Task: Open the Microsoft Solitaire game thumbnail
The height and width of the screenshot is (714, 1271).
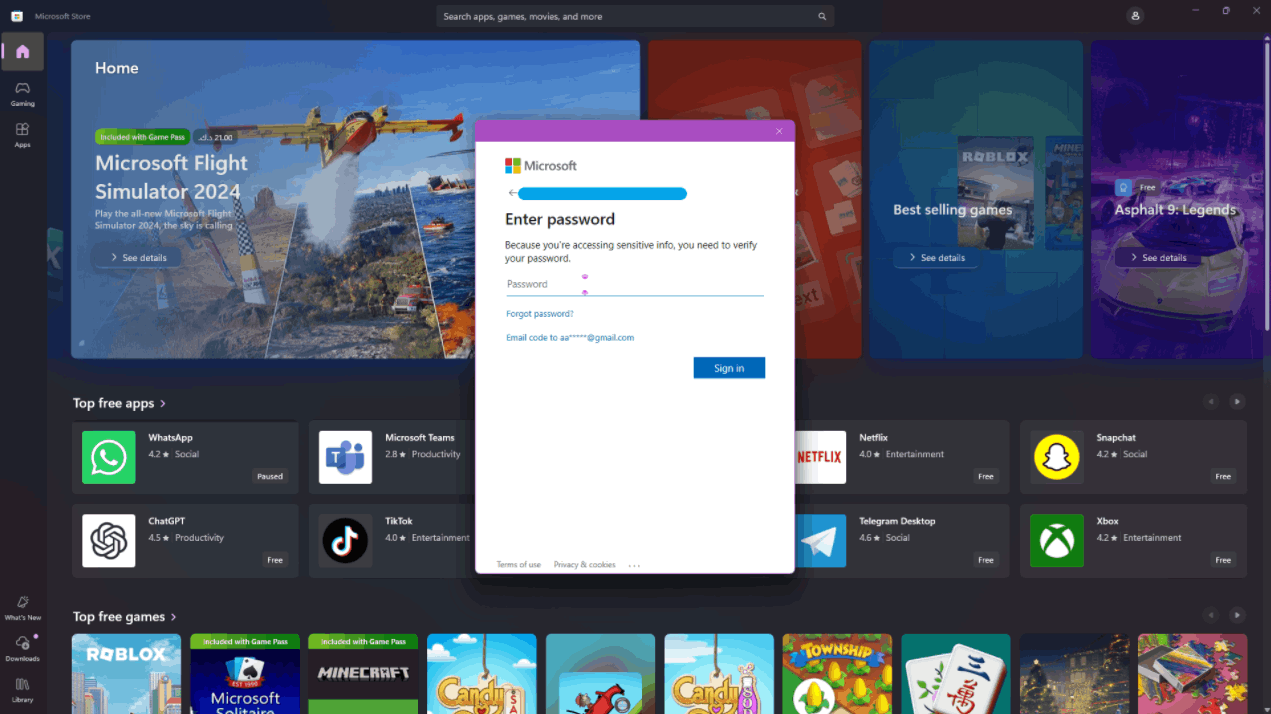Action: [245, 673]
